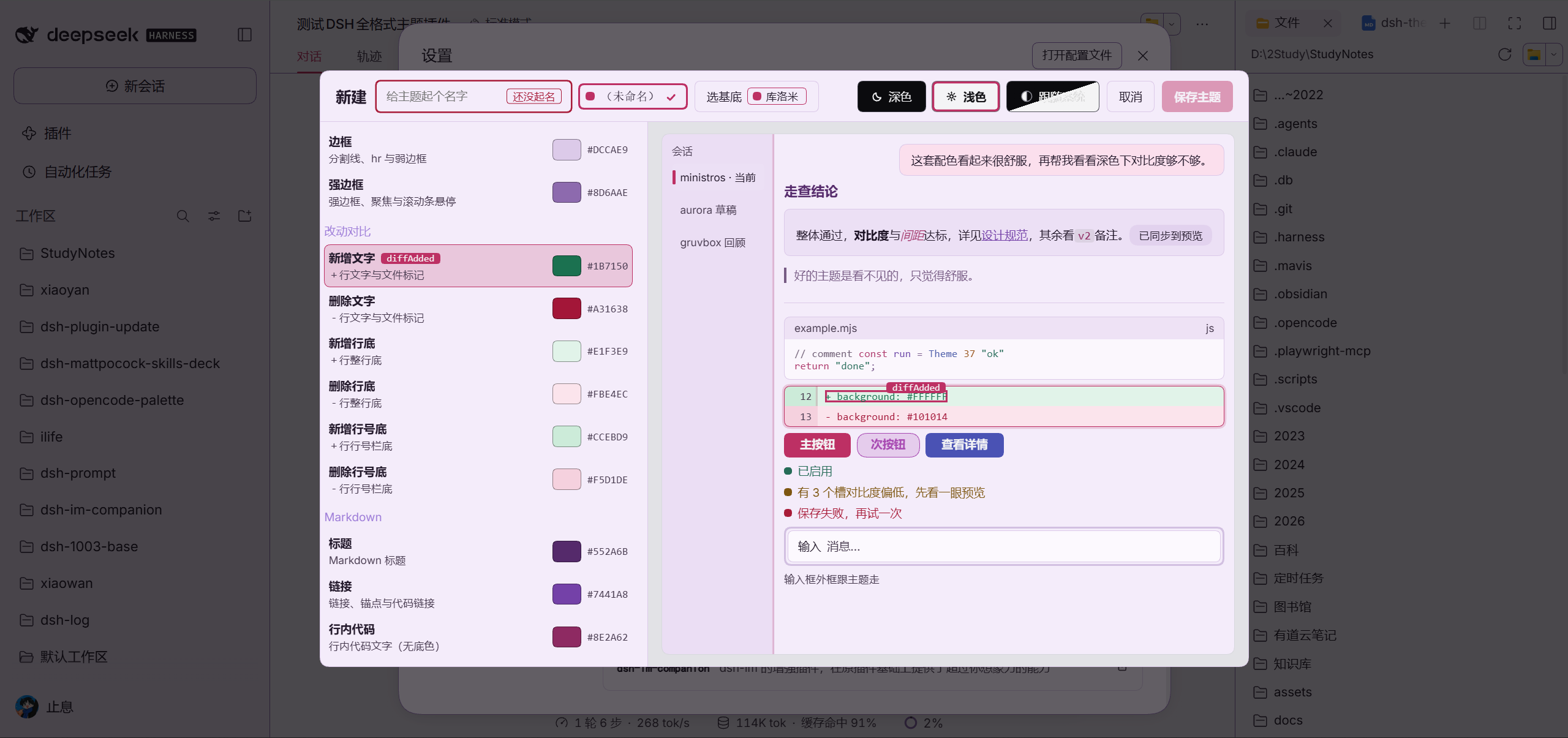Click the 查看详情 preview button

pyautogui.click(x=964, y=445)
